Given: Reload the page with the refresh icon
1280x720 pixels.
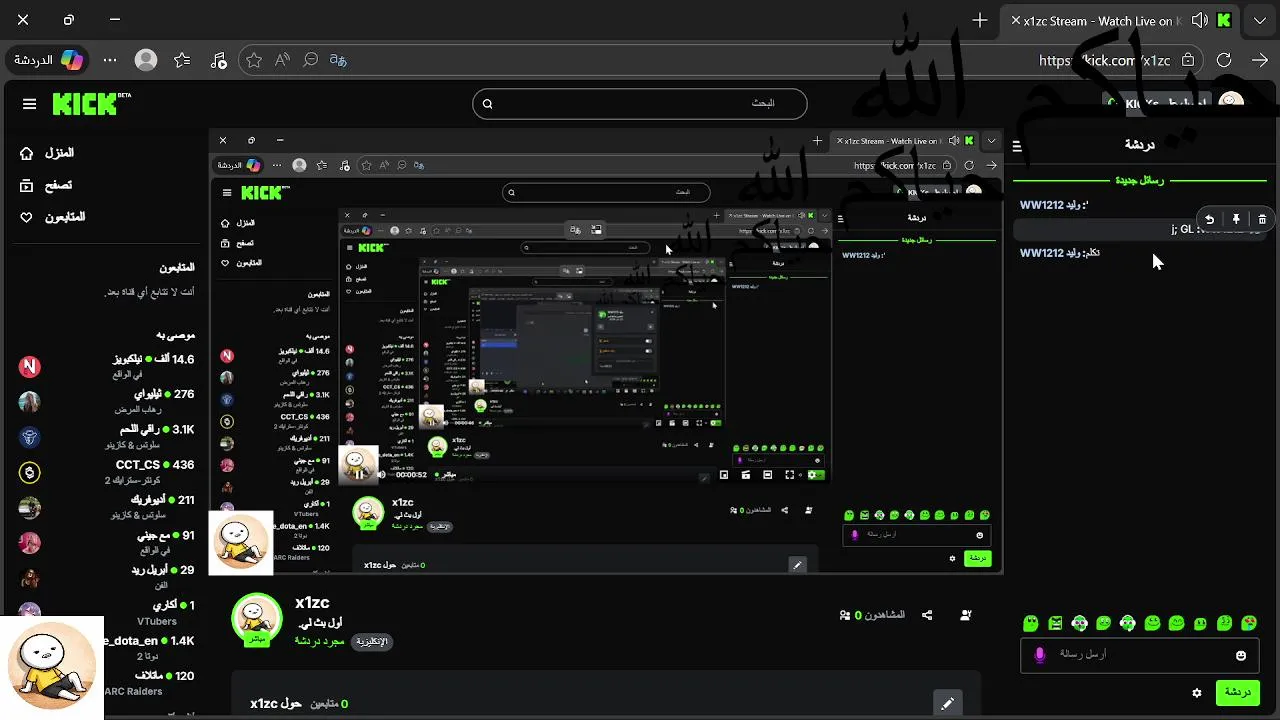Looking at the screenshot, I should point(1224,60).
